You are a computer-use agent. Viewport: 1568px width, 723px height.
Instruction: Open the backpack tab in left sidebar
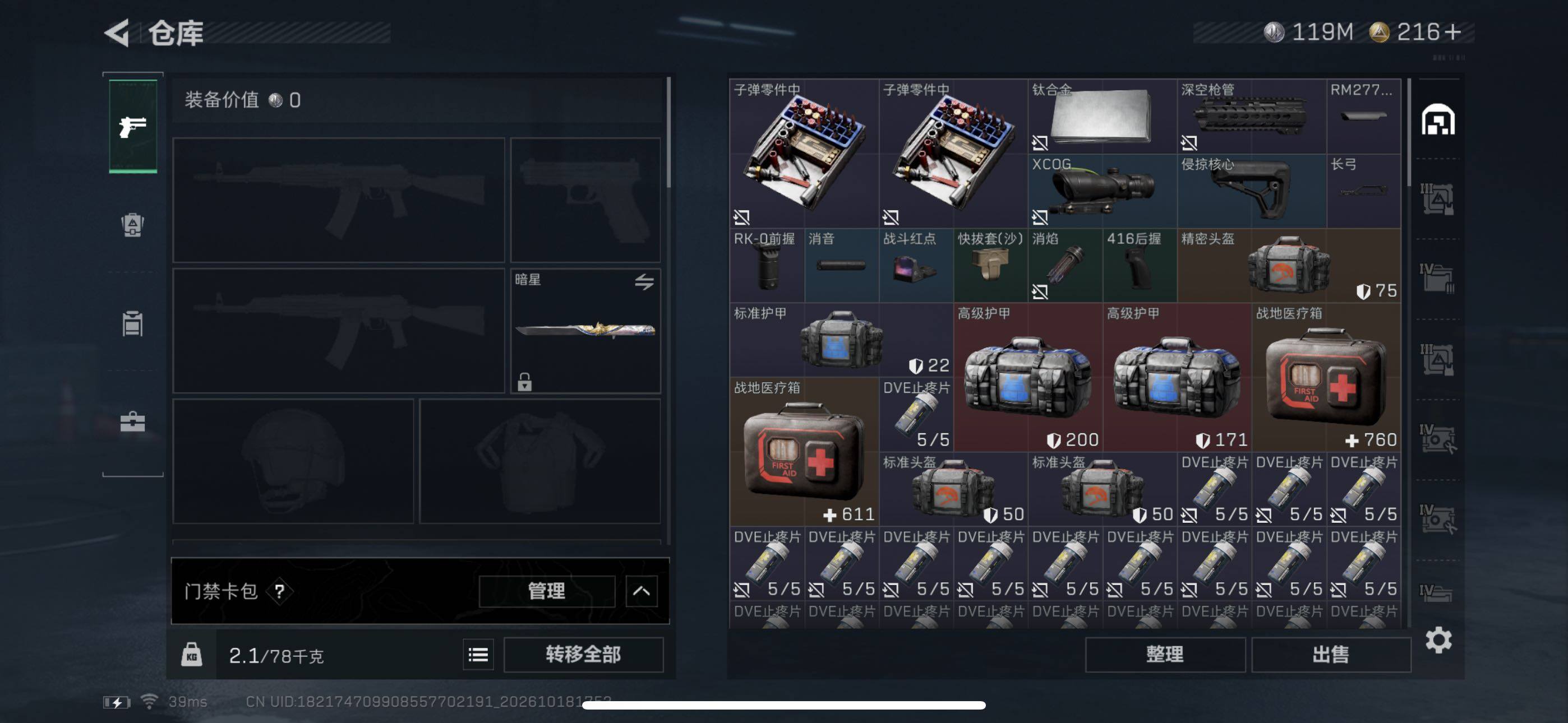(x=133, y=225)
